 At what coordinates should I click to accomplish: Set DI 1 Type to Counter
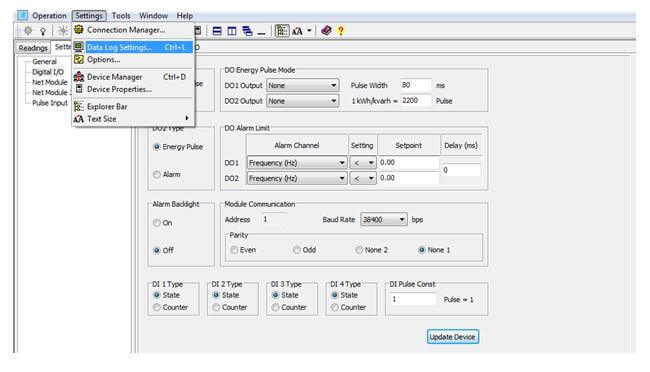(157, 307)
